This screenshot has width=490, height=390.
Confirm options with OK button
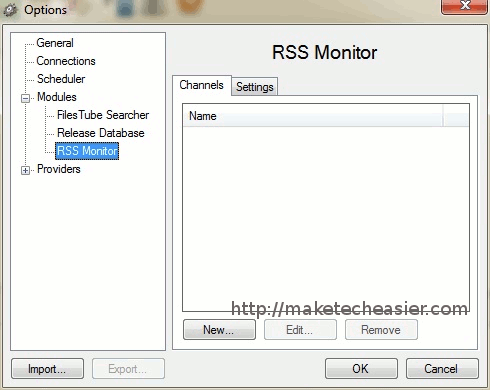pyautogui.click(x=361, y=369)
